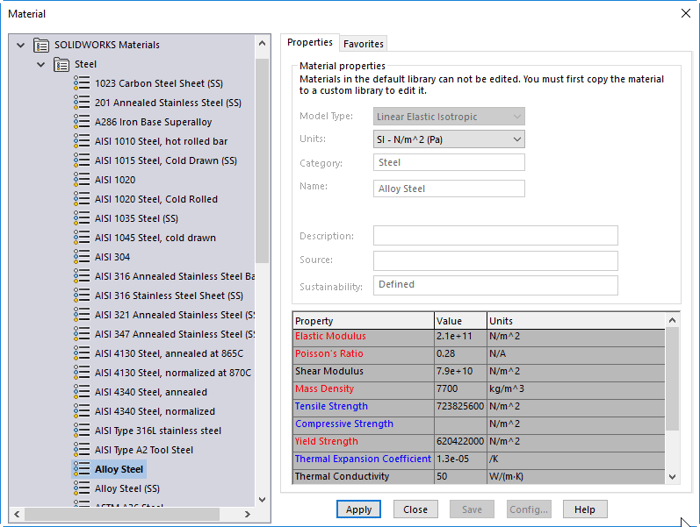Collapse the SOLIDWORKS Materials tree node
The height and width of the screenshot is (527, 700).
(21, 45)
